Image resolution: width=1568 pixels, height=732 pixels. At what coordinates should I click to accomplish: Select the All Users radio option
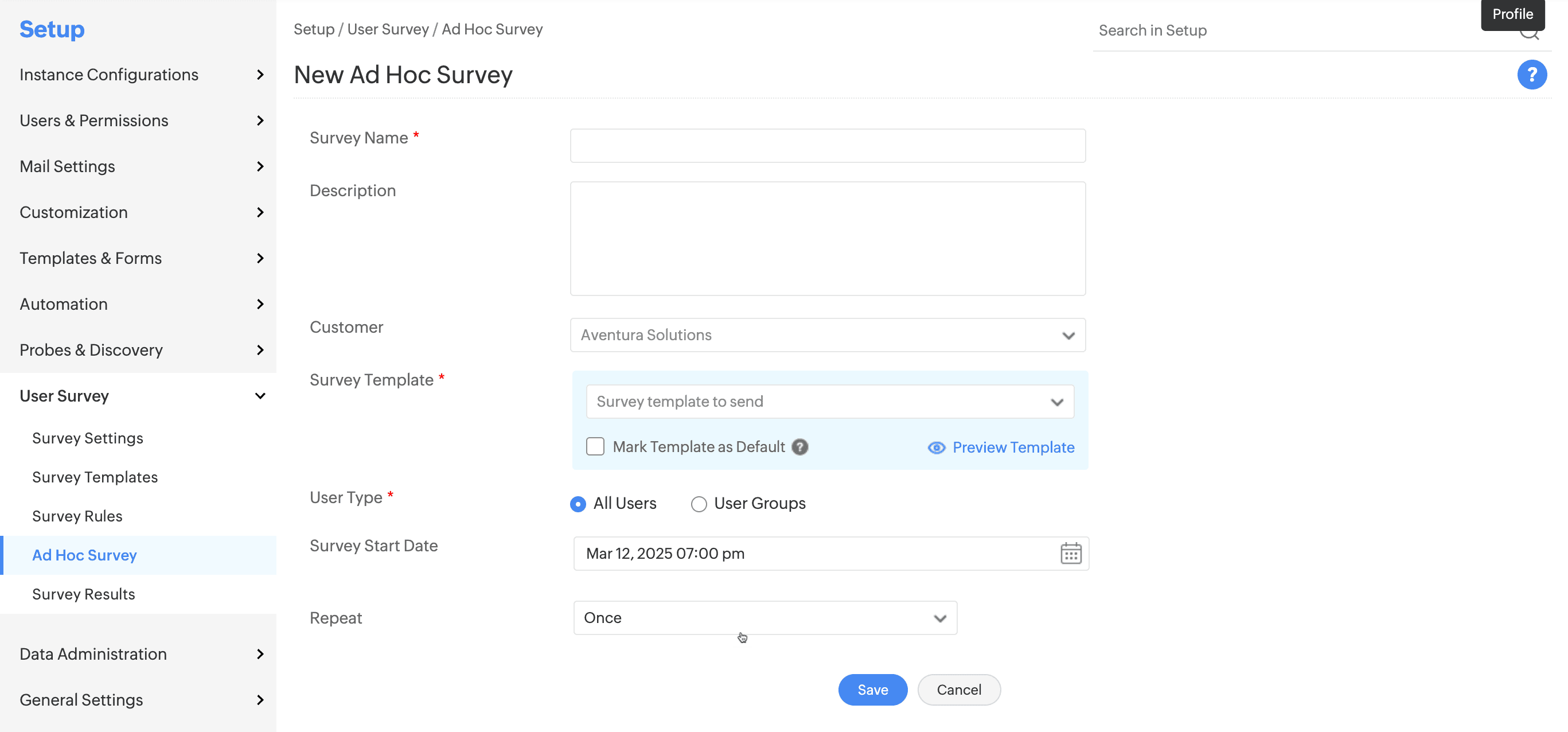click(x=578, y=504)
